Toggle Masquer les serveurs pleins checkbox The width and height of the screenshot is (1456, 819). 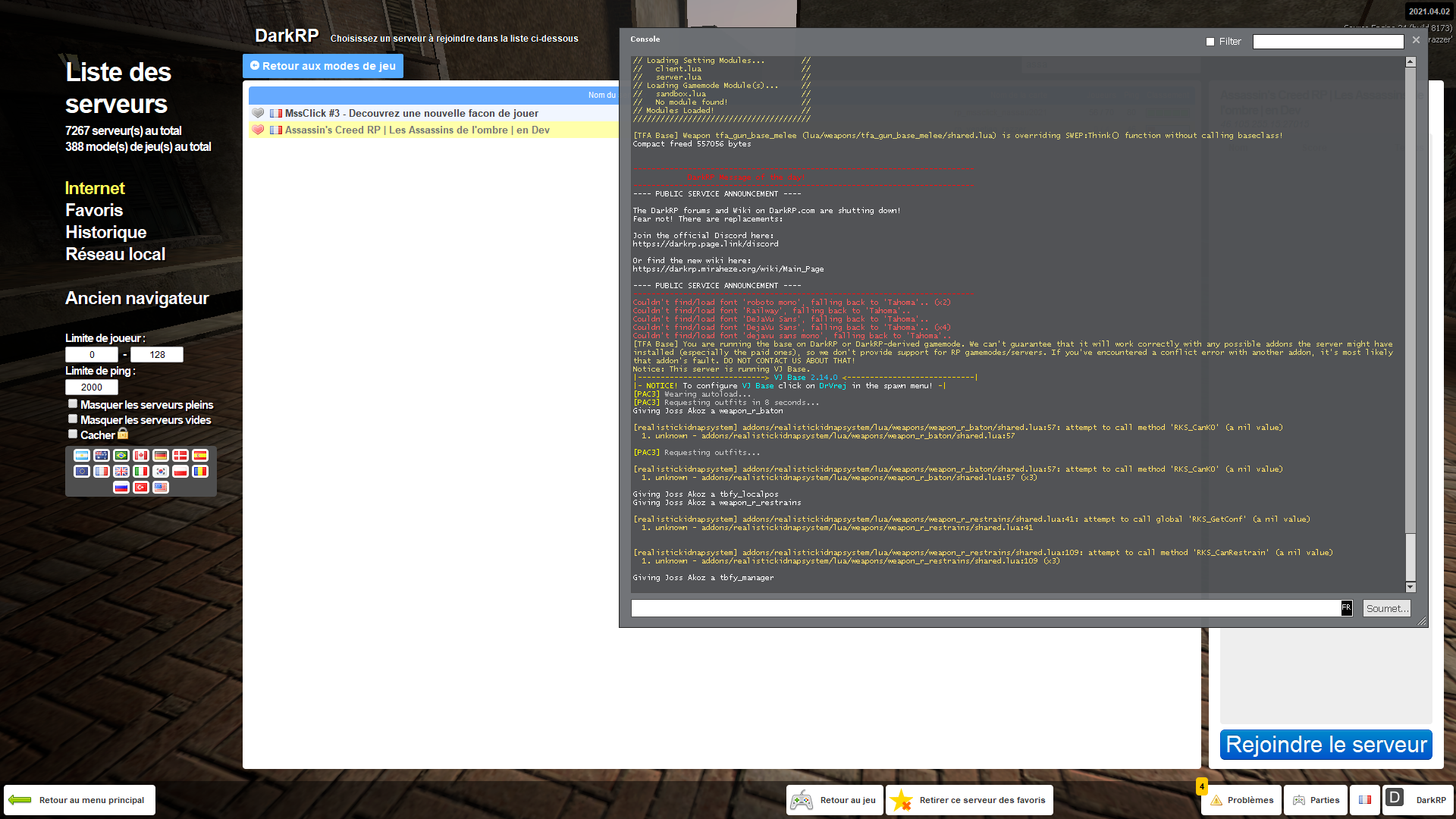(73, 404)
